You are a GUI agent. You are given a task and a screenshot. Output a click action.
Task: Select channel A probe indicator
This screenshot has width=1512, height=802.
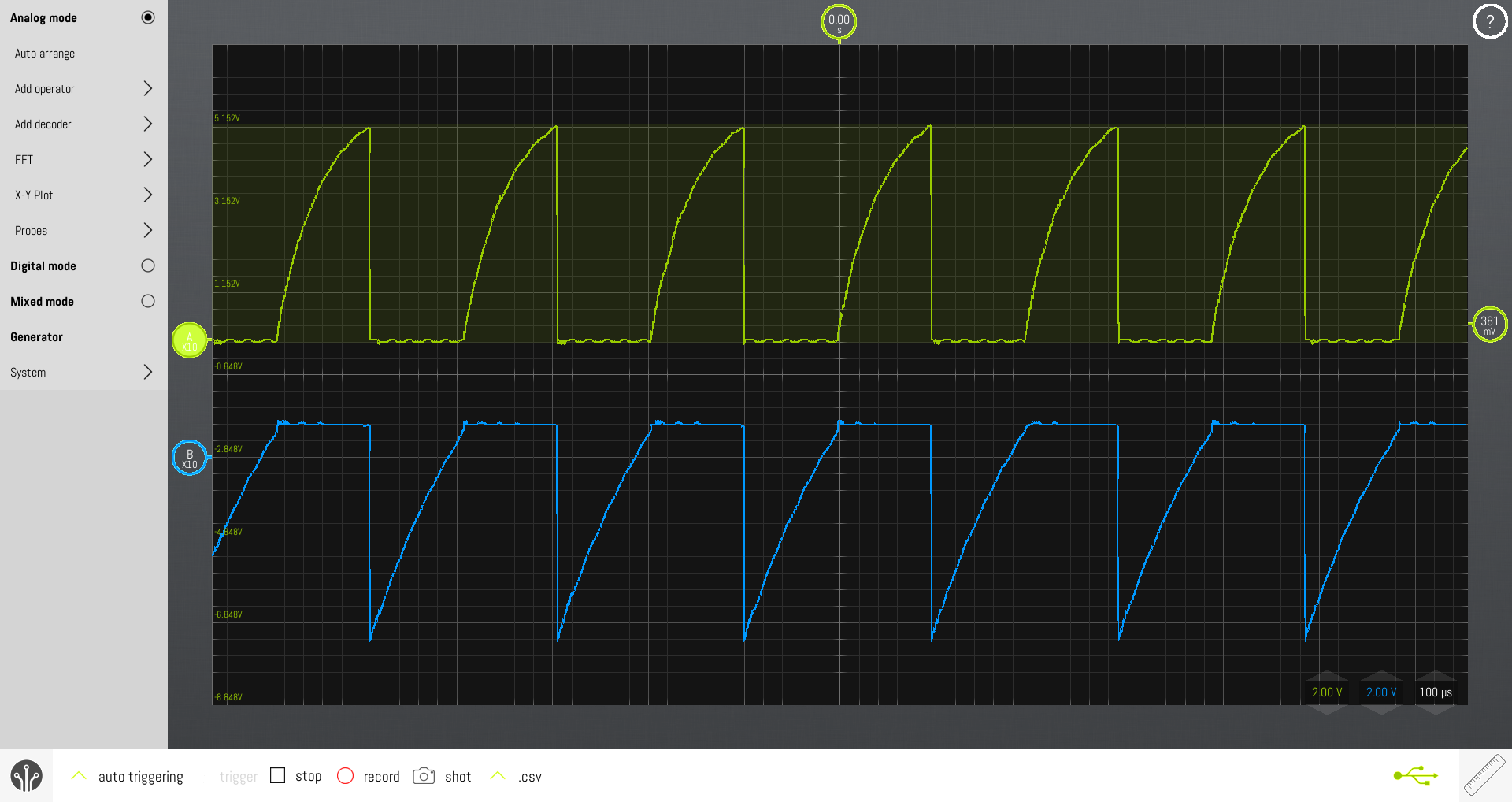(x=189, y=340)
